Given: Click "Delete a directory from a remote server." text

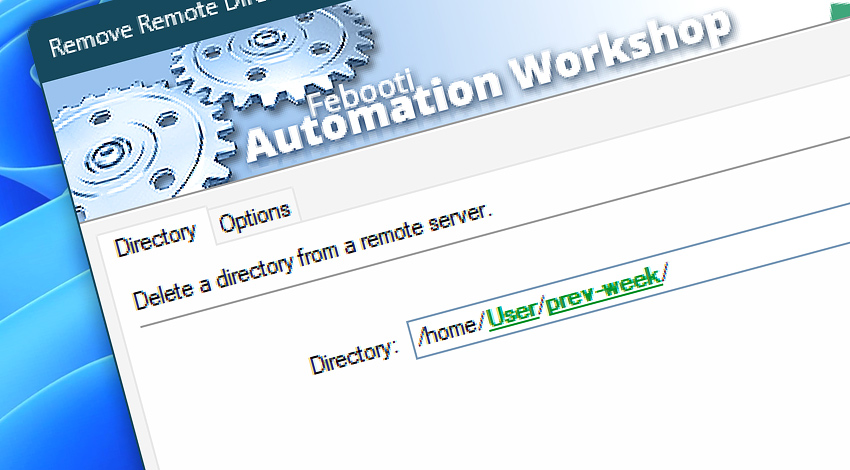Looking at the screenshot, I should 313,258.
